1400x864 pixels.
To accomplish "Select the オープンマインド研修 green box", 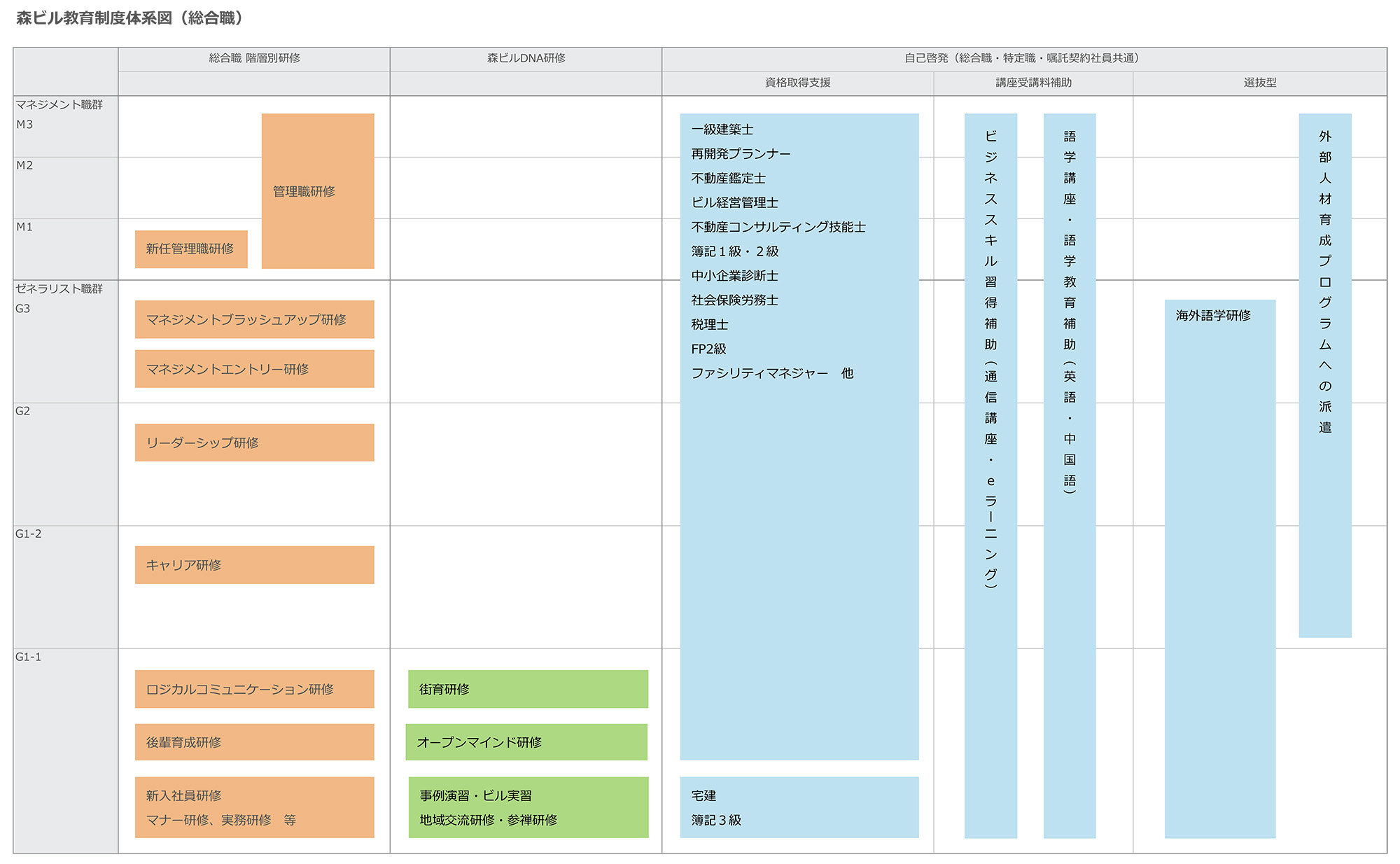I will [526, 742].
